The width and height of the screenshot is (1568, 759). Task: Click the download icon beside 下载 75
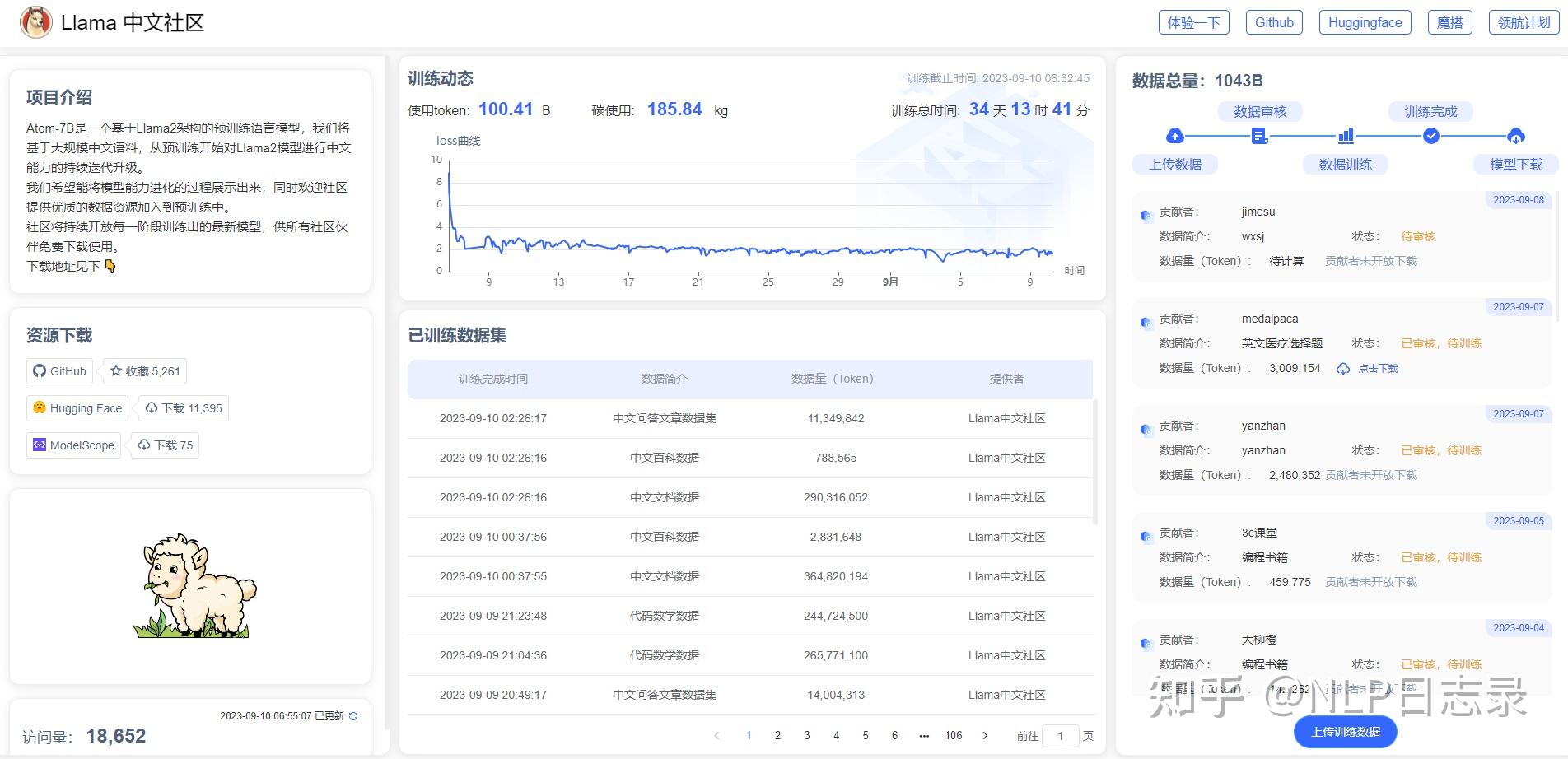(x=144, y=445)
